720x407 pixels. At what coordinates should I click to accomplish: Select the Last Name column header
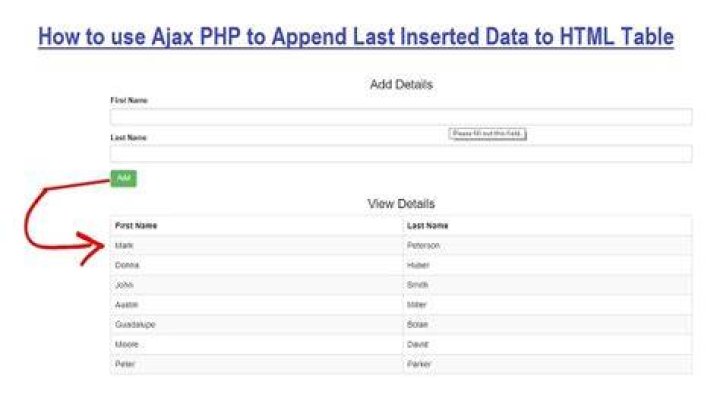click(x=547, y=226)
